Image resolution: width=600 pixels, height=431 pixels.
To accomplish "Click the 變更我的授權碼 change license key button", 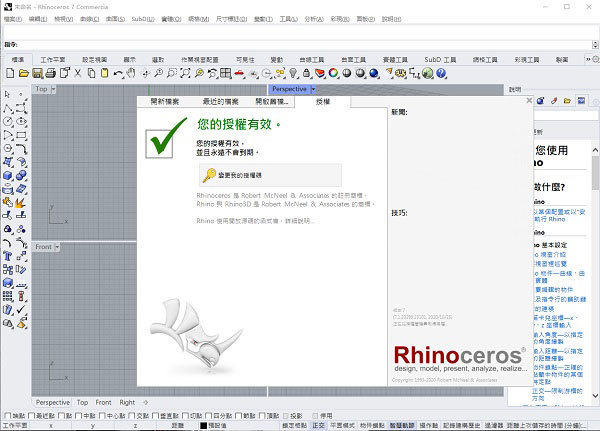I will (x=270, y=175).
